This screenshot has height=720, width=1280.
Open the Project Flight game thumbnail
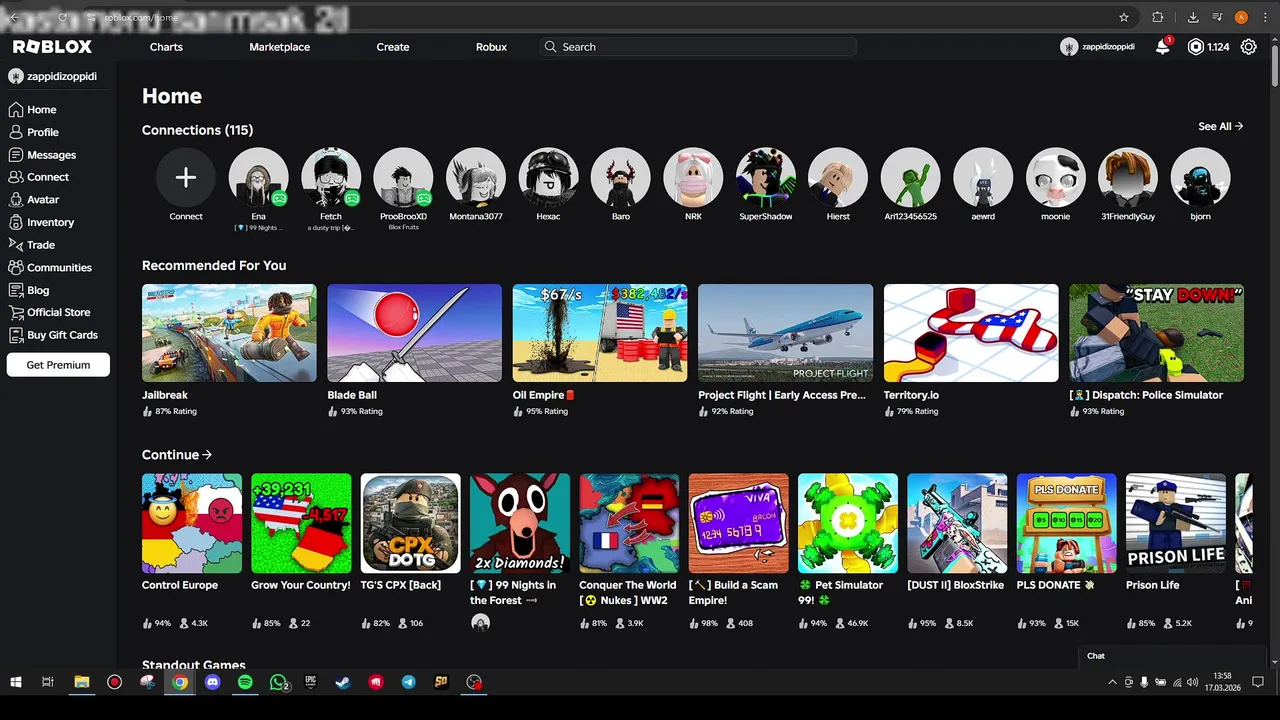point(785,333)
